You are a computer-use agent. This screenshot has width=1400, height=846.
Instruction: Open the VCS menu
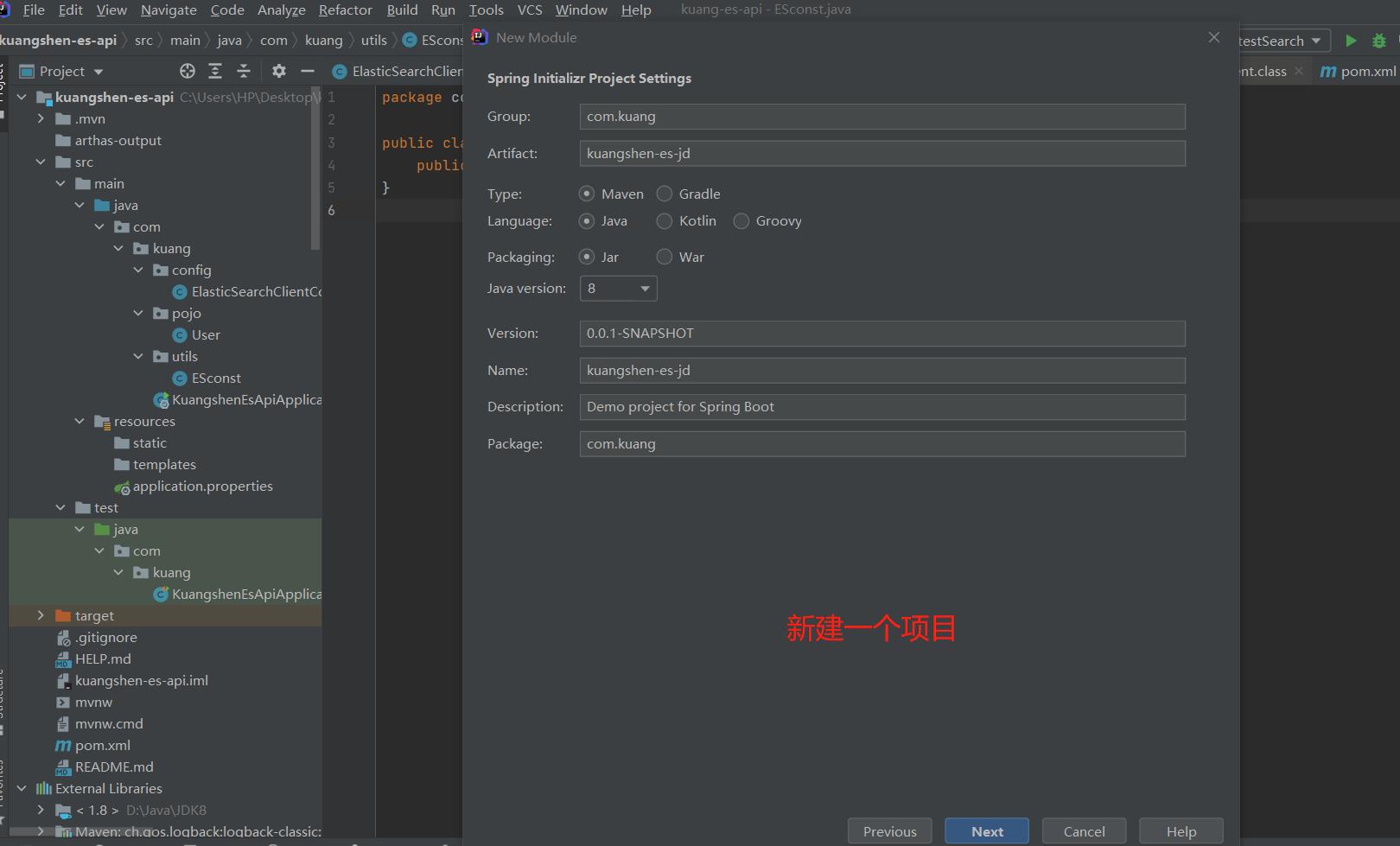point(529,10)
